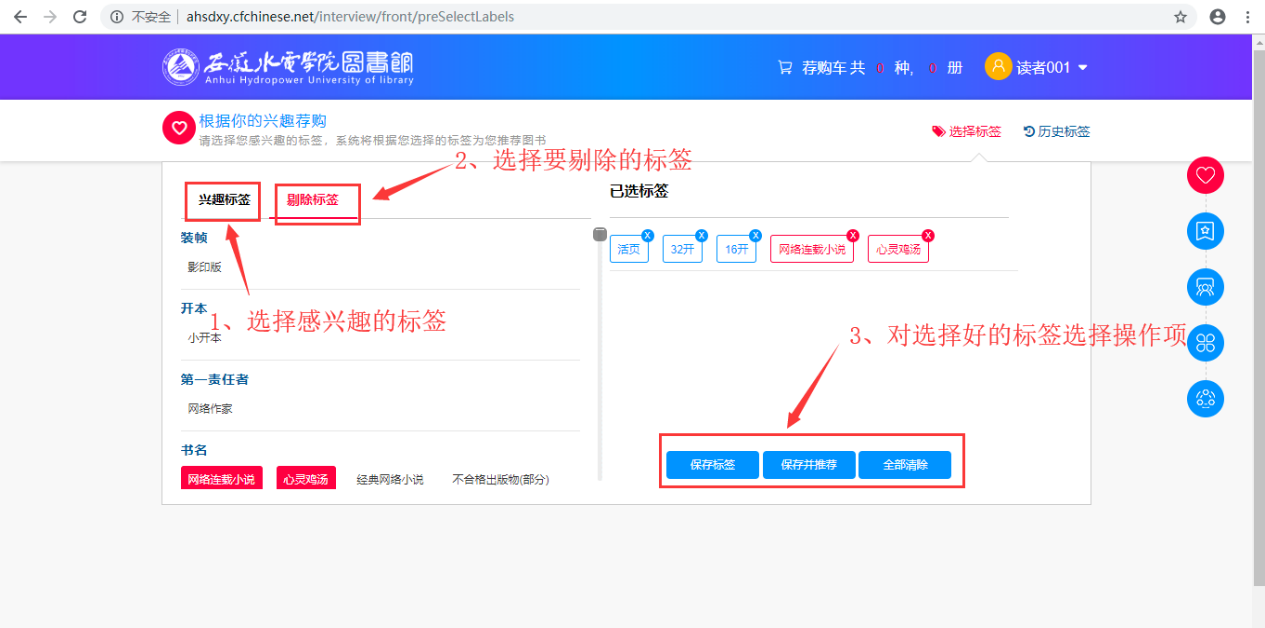Click the red heart floating sidebar icon
Screen dimensions: 1265x628
(x=1205, y=176)
